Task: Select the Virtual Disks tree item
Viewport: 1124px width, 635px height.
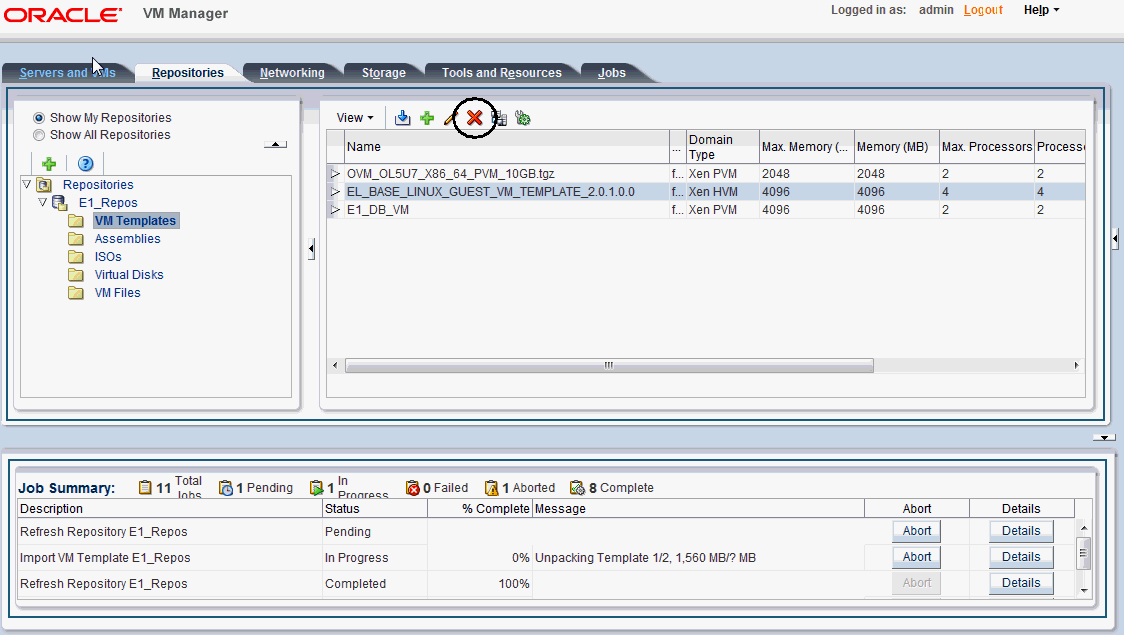Action: click(x=129, y=274)
